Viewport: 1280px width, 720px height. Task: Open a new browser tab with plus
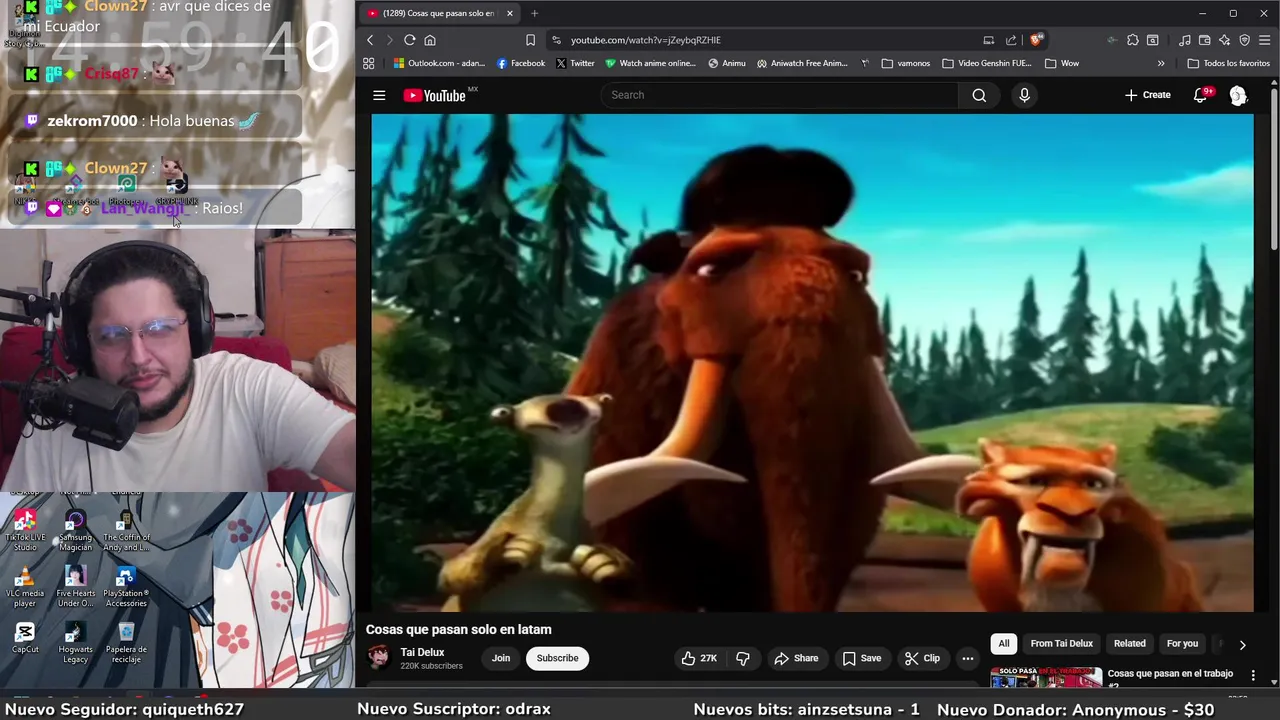click(534, 13)
